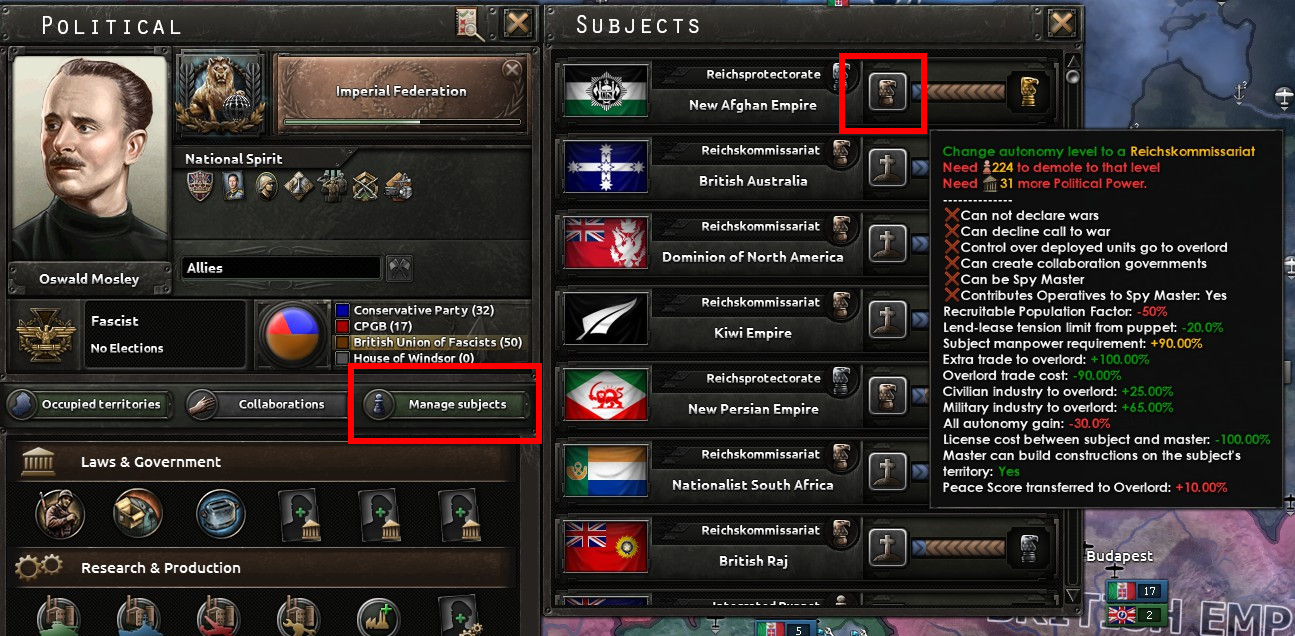Open the Manage subjects menu

pyautogui.click(x=445, y=404)
